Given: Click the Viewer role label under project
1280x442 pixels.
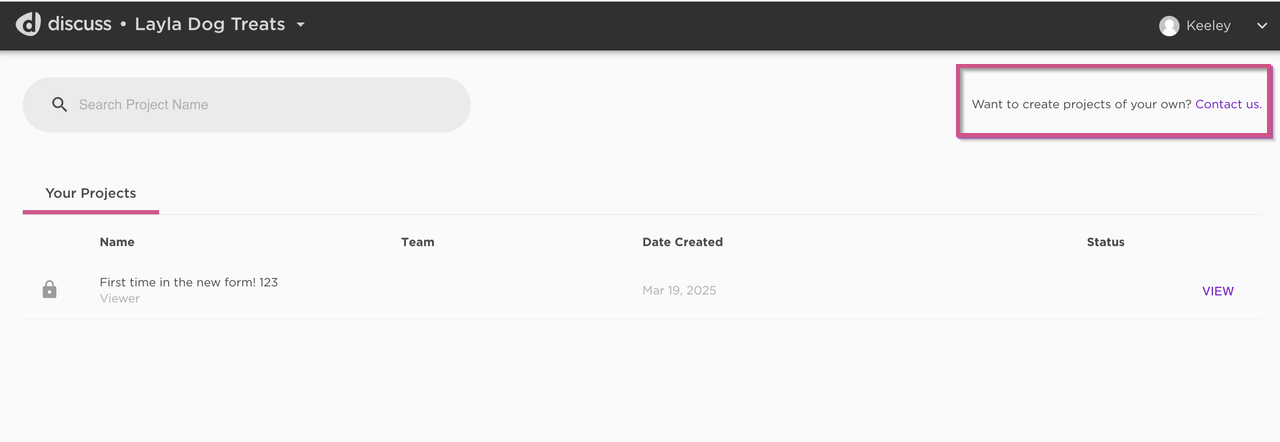Looking at the screenshot, I should pyautogui.click(x=120, y=299).
